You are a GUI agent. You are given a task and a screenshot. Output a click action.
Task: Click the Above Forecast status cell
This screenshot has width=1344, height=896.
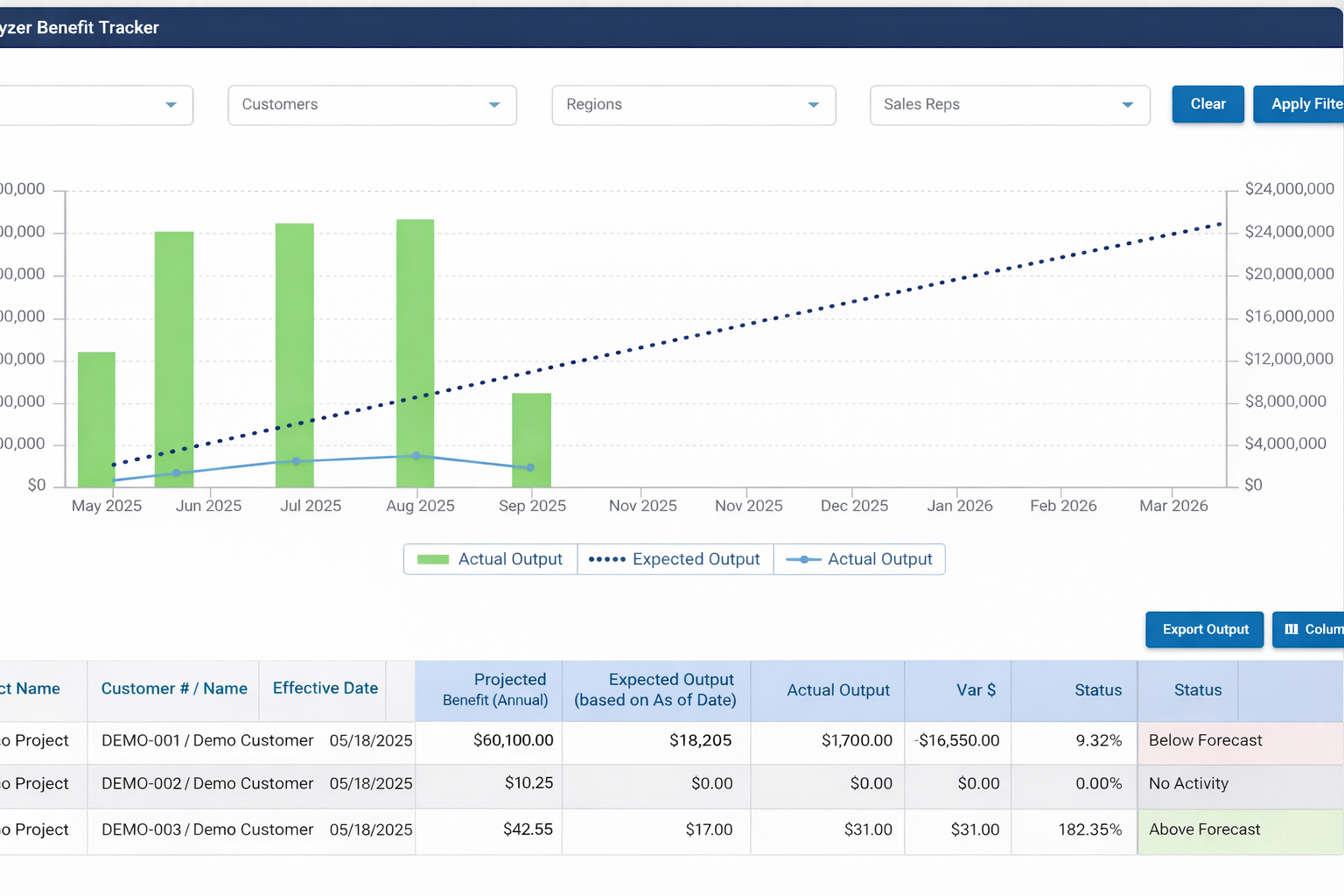[1204, 829]
